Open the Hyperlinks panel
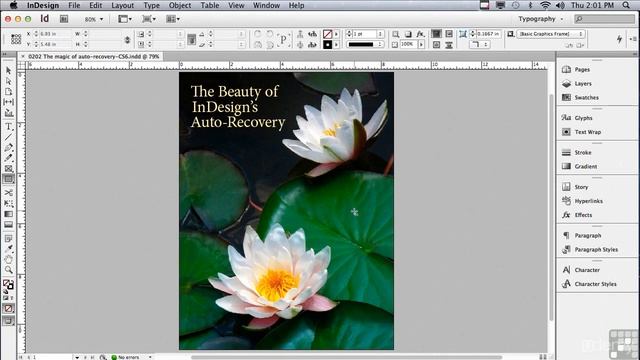The image size is (640, 360). click(x=582, y=201)
